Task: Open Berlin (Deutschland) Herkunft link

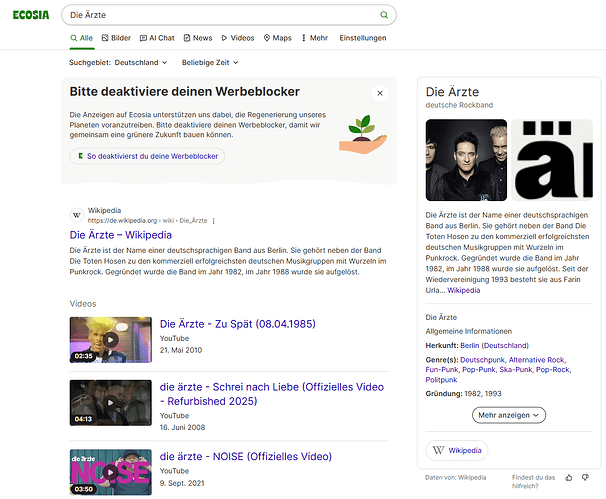Action: point(494,346)
